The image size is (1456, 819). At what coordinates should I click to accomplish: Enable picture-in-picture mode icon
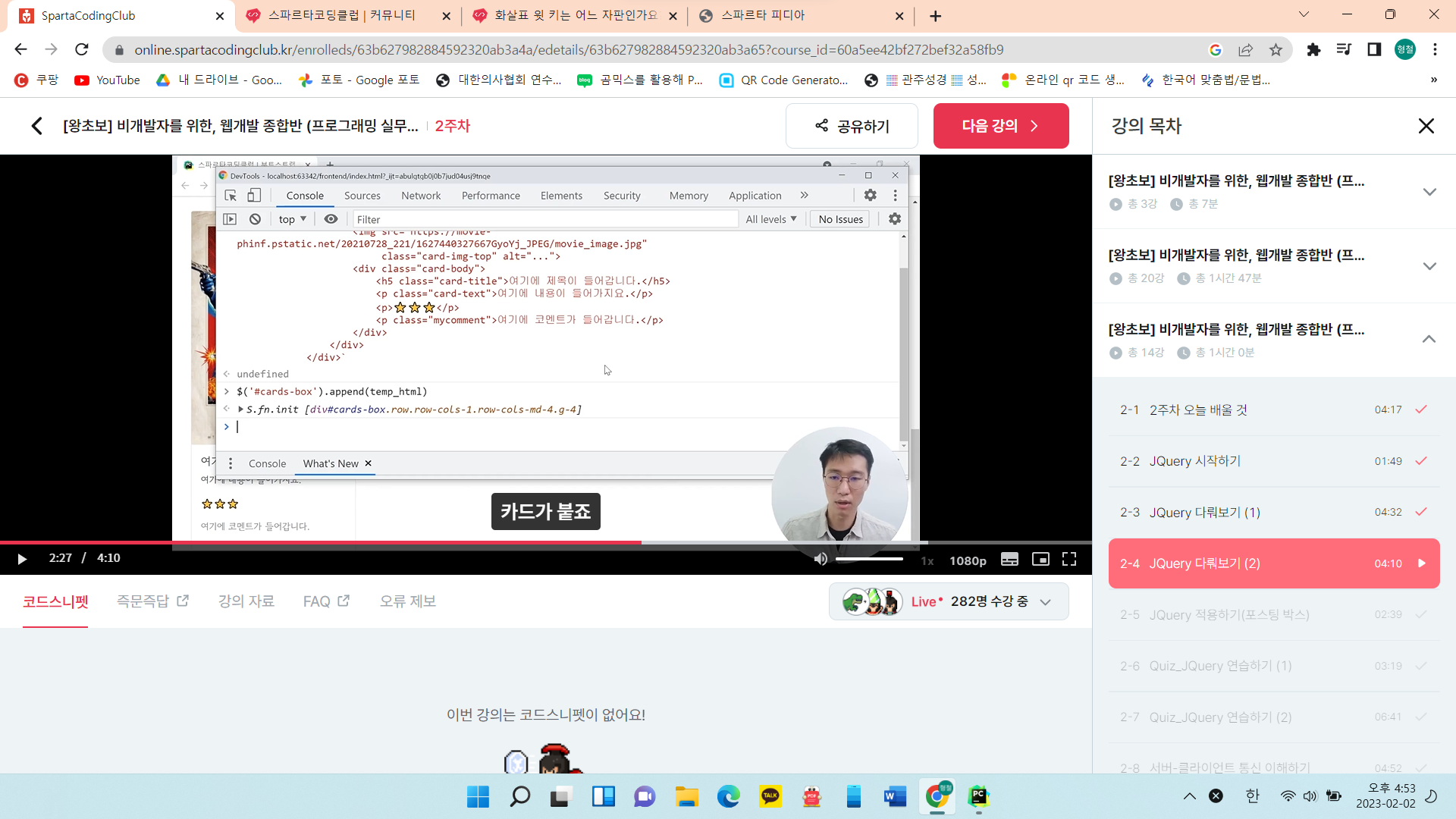(1040, 559)
